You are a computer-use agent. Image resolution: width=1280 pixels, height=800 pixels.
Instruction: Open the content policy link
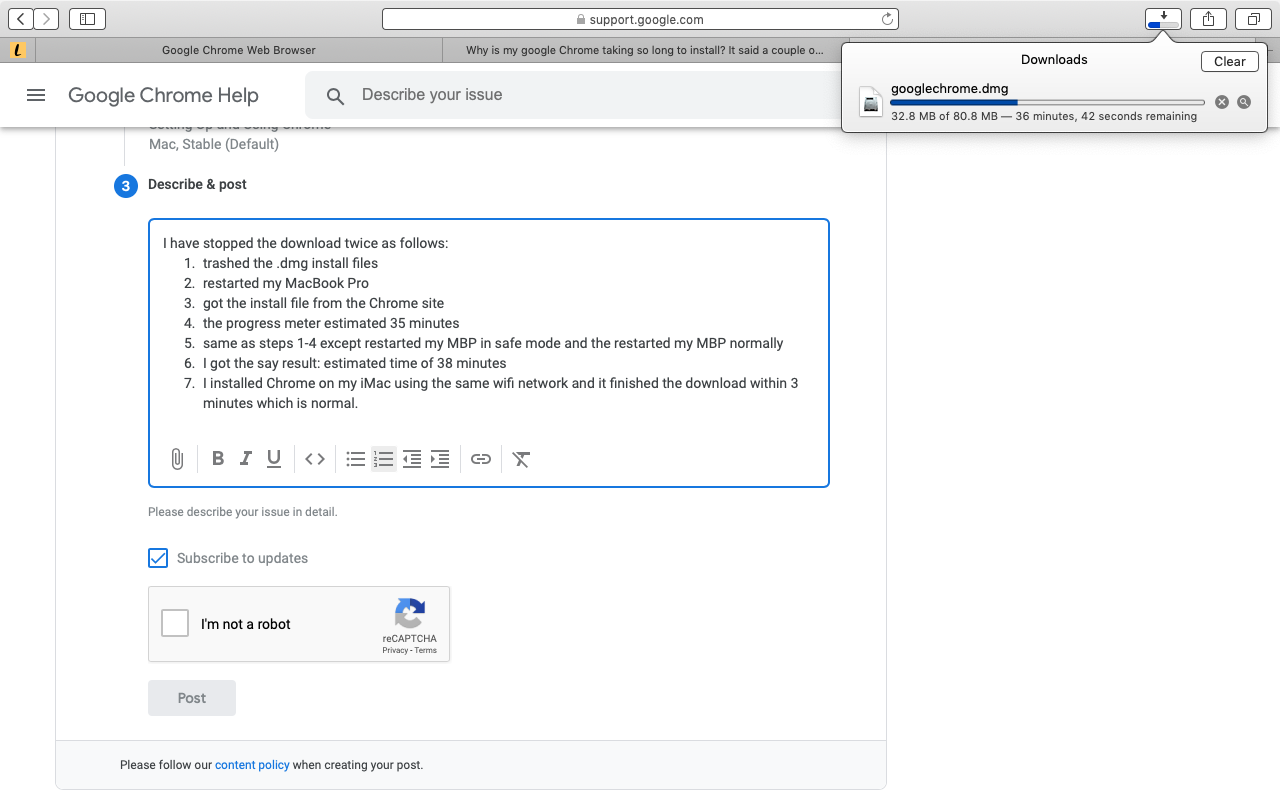pyautogui.click(x=252, y=765)
